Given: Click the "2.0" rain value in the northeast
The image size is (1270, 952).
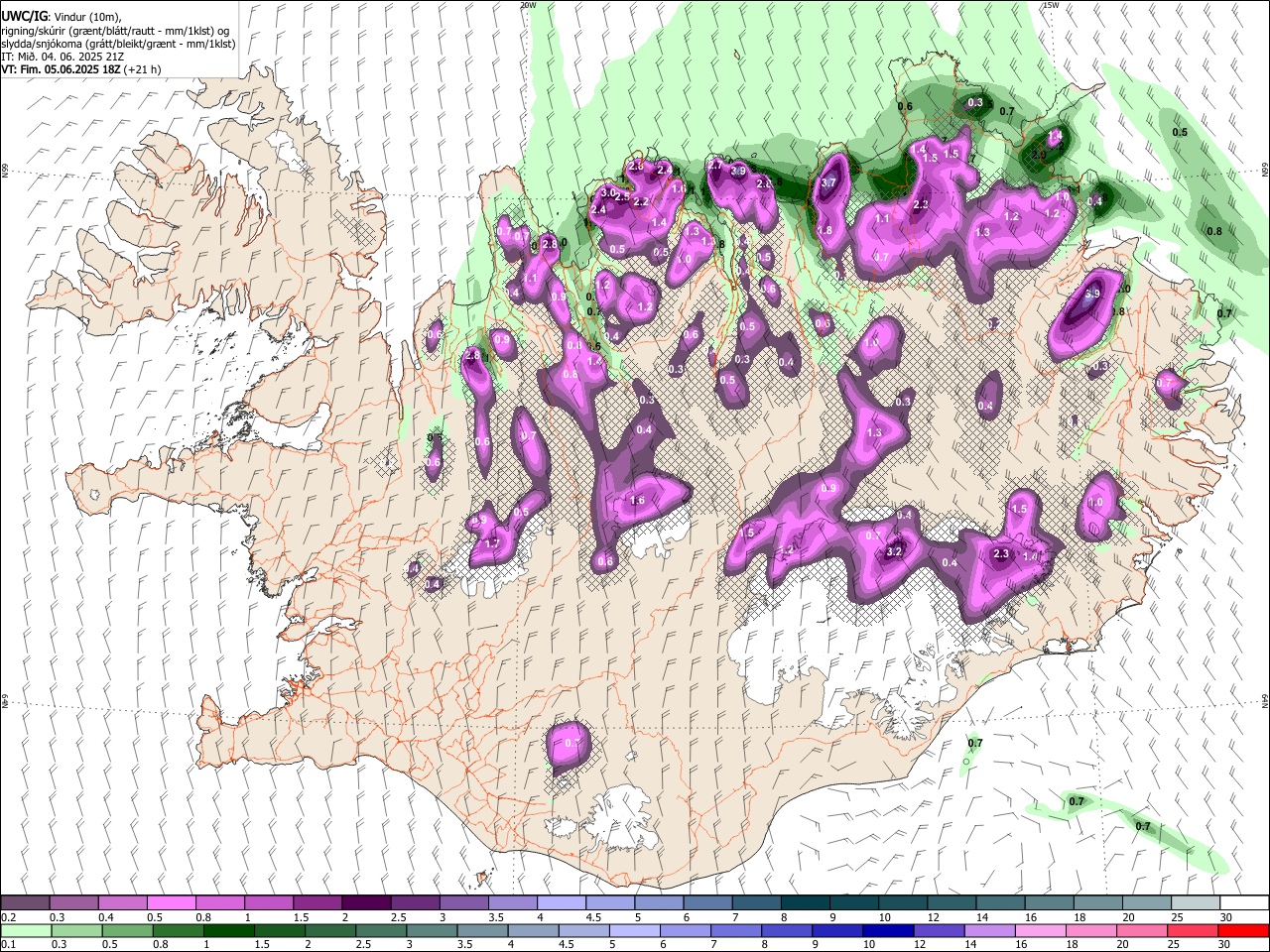Looking at the screenshot, I should (1039, 156).
